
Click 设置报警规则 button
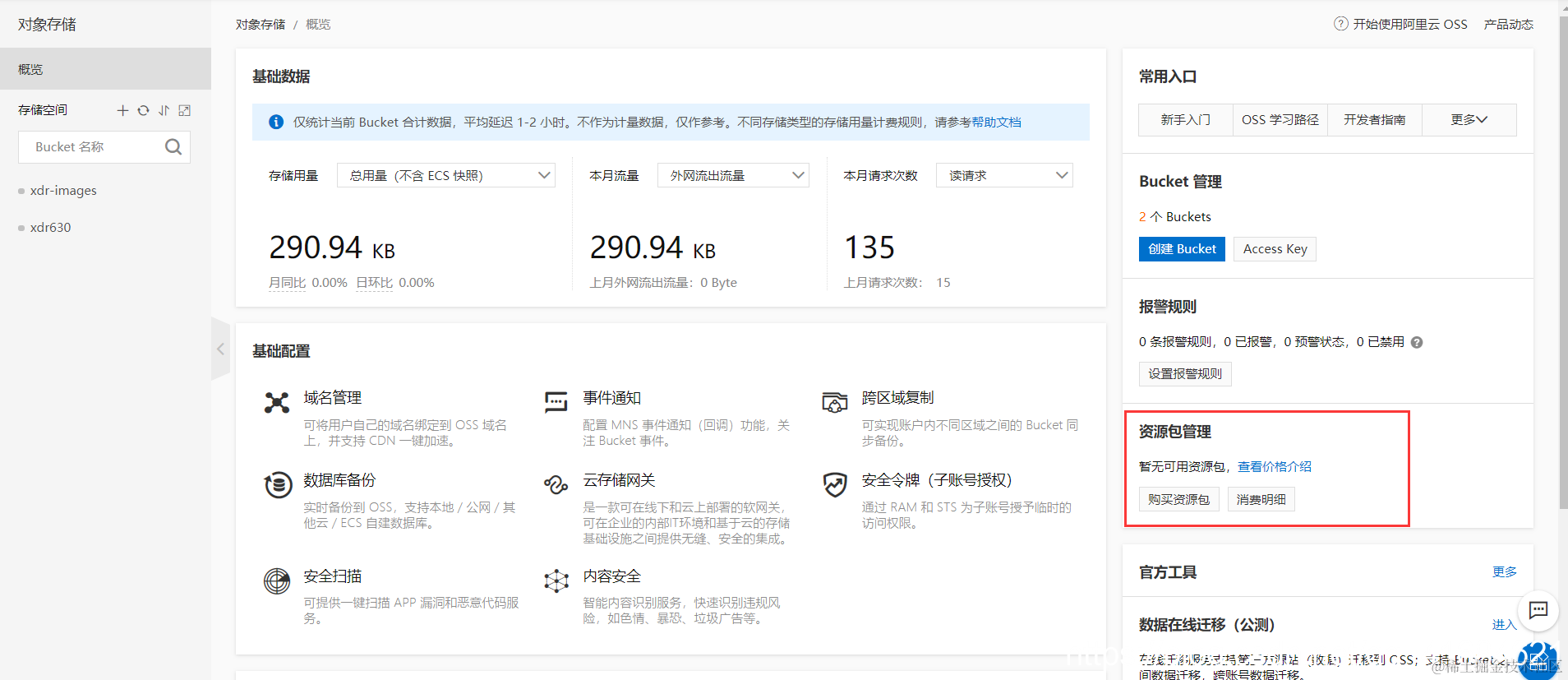[1185, 374]
